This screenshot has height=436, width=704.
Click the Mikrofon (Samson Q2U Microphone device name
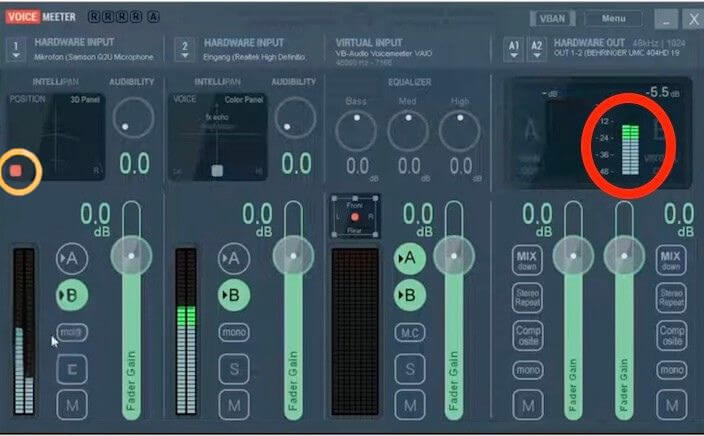[94, 57]
